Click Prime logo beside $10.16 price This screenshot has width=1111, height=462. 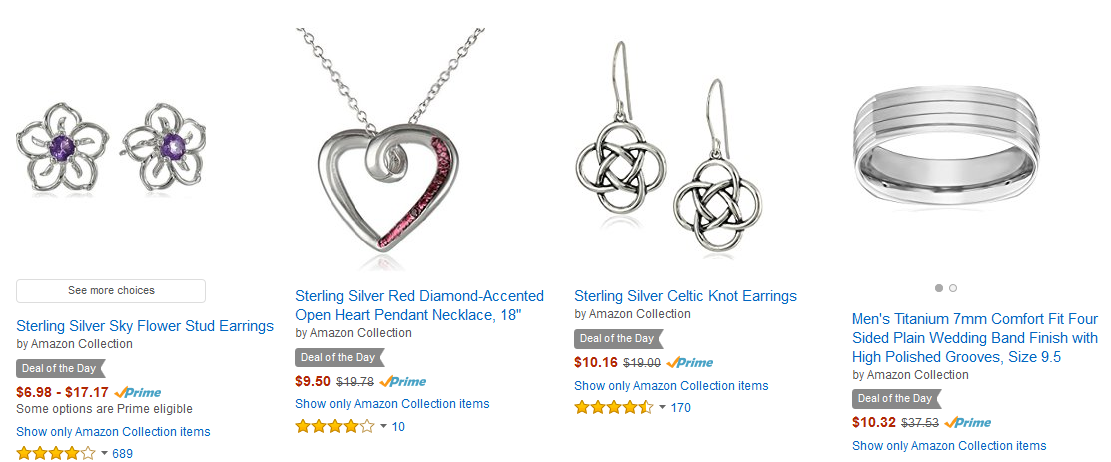689,362
